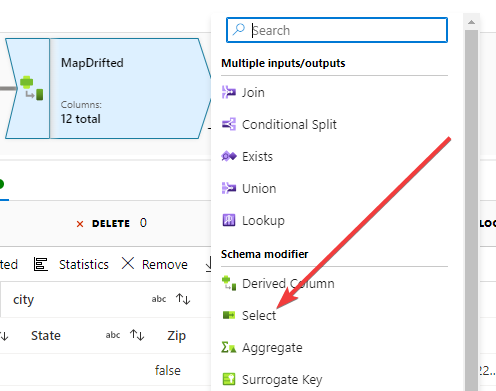This screenshot has height=391, width=496.
Task: Click the Remove button
Action: pos(155,264)
